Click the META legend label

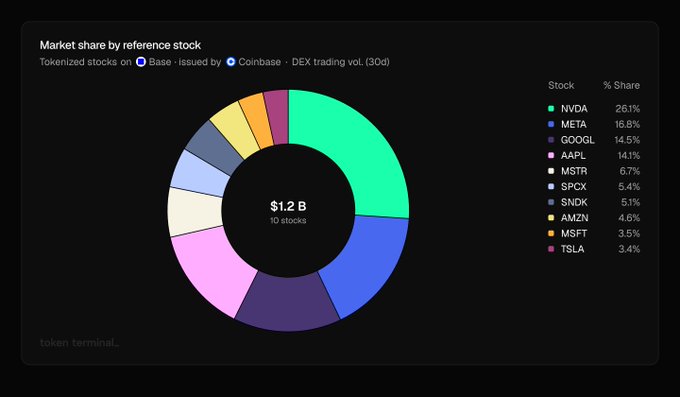[x=573, y=124]
